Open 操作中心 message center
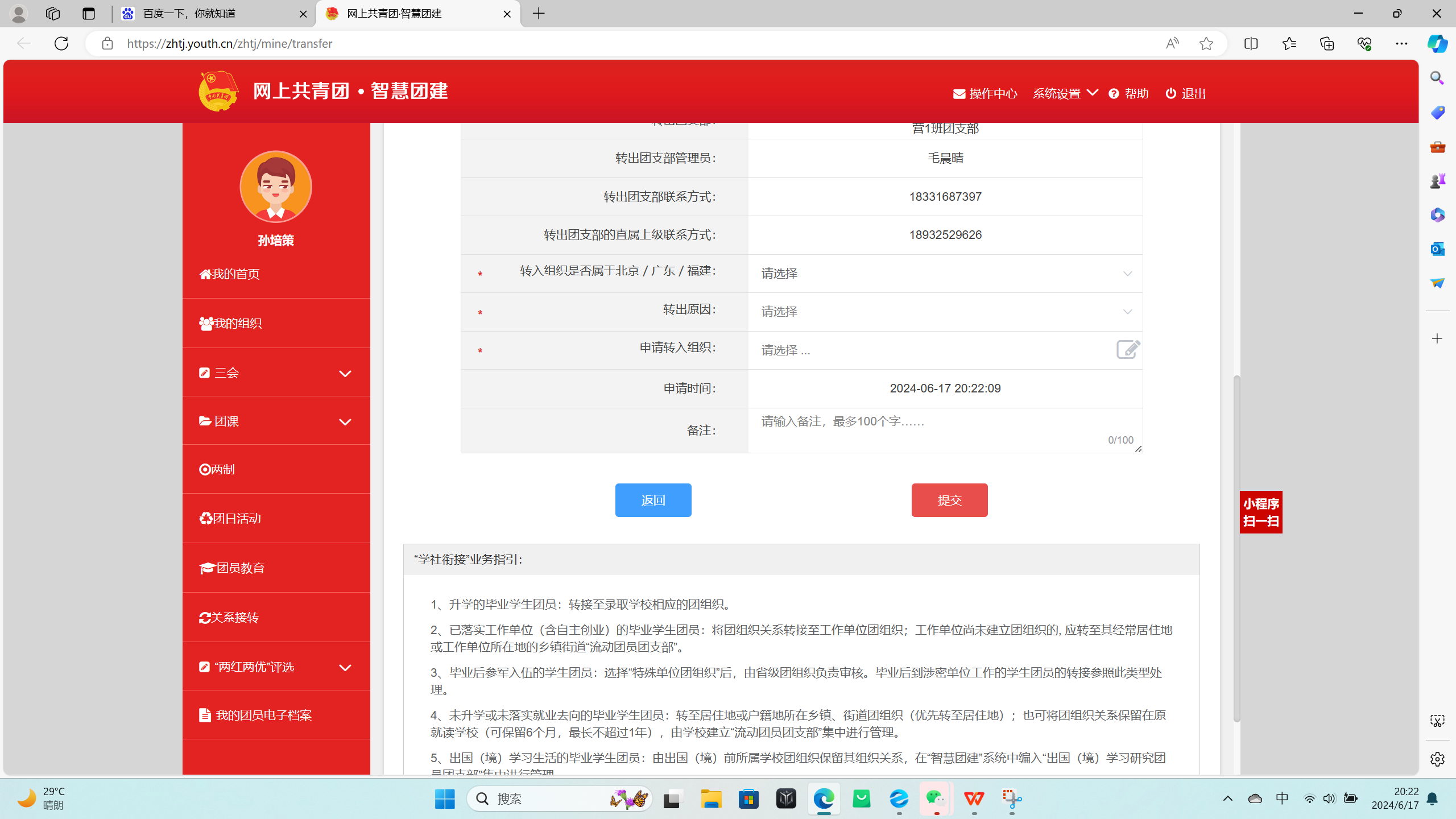Image resolution: width=1456 pixels, height=819 pixels. [985, 93]
